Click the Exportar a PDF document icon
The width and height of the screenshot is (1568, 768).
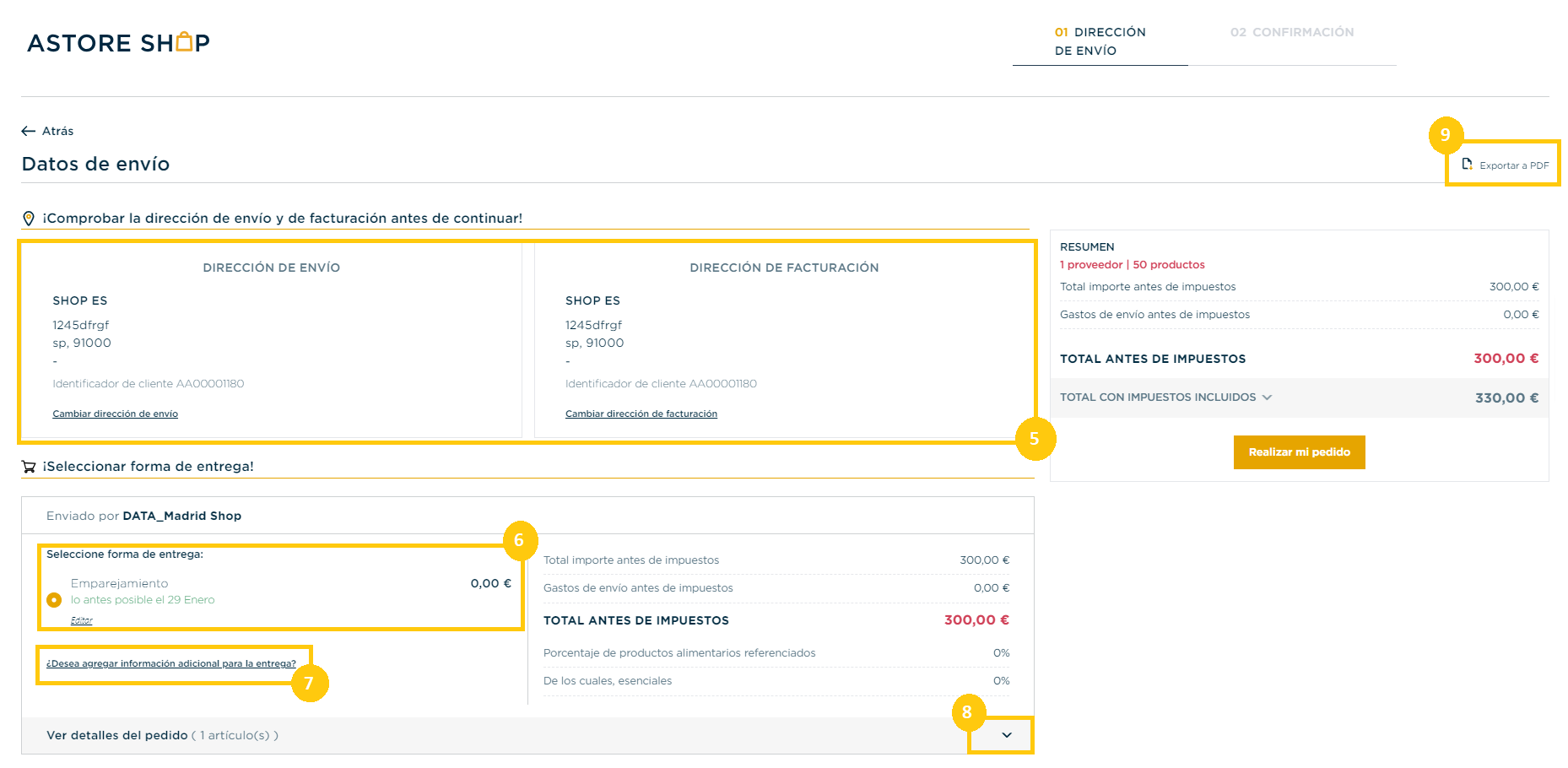coord(1468,165)
